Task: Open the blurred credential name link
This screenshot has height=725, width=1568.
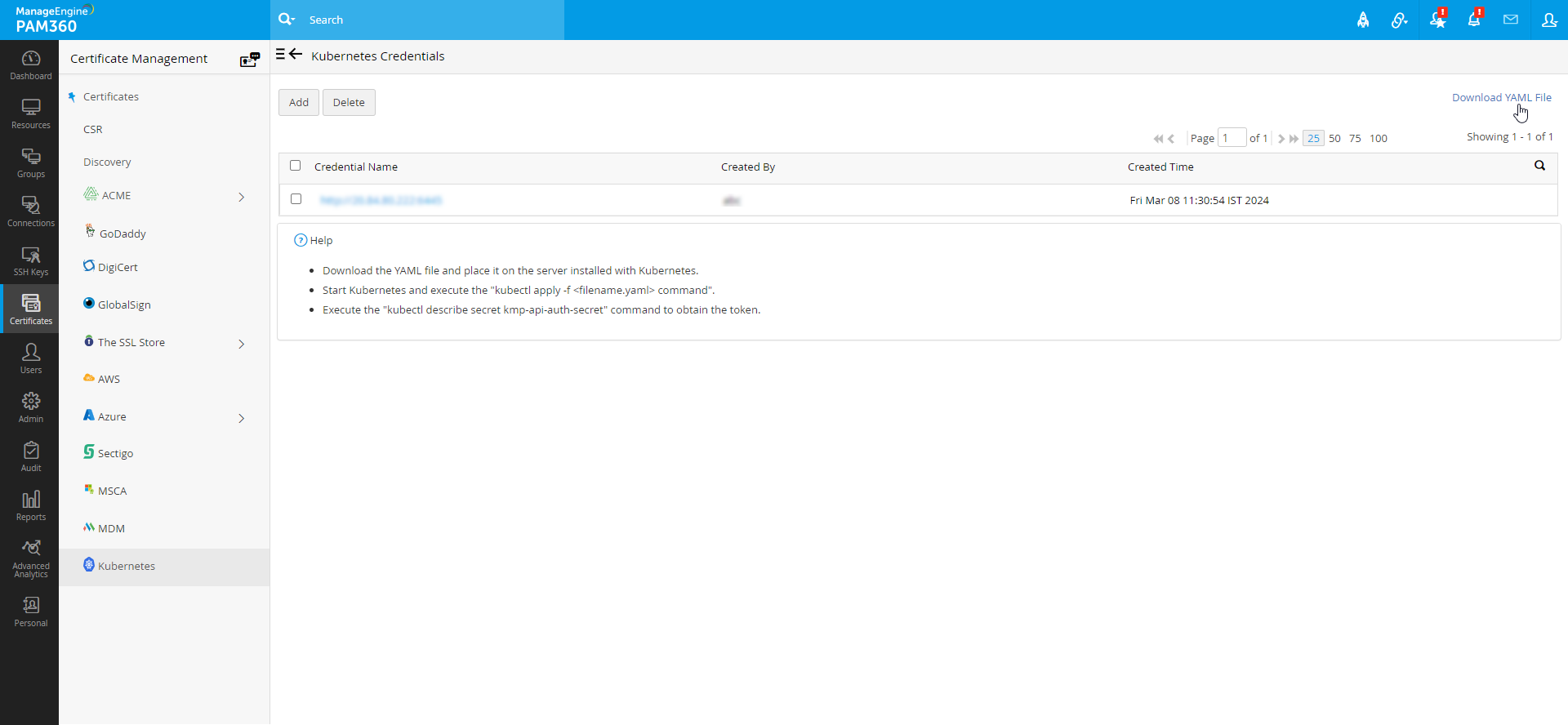Action: coord(381,200)
